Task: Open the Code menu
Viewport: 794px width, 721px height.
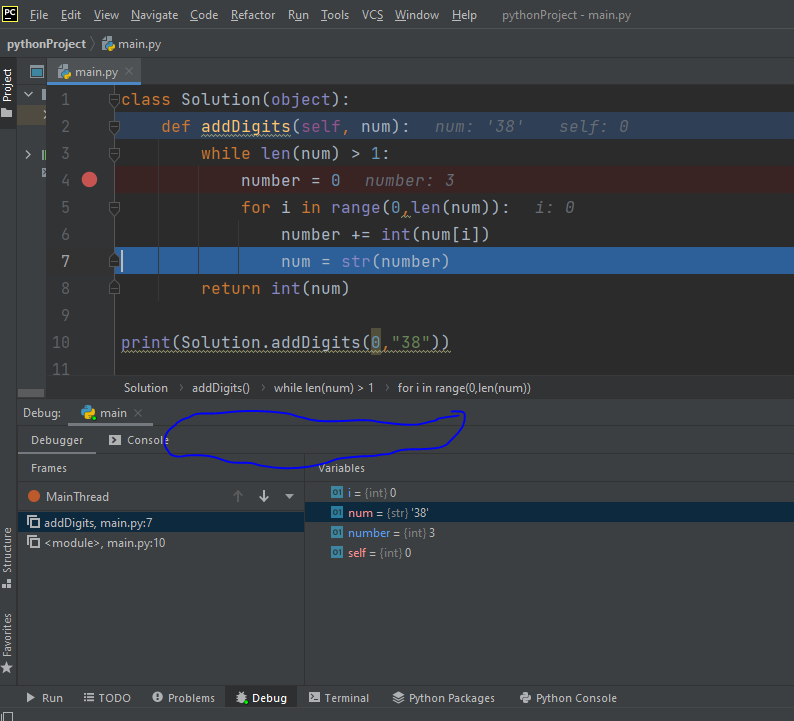Action: [x=204, y=15]
